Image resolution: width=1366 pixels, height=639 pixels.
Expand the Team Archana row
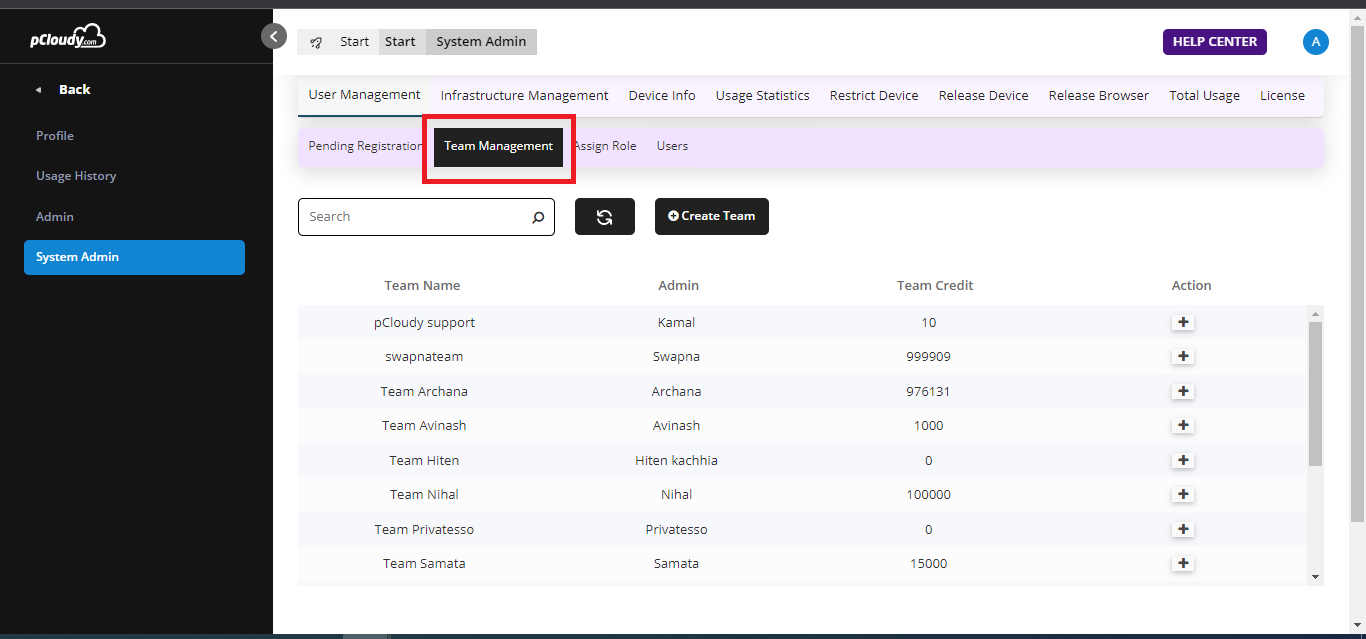coord(1183,391)
